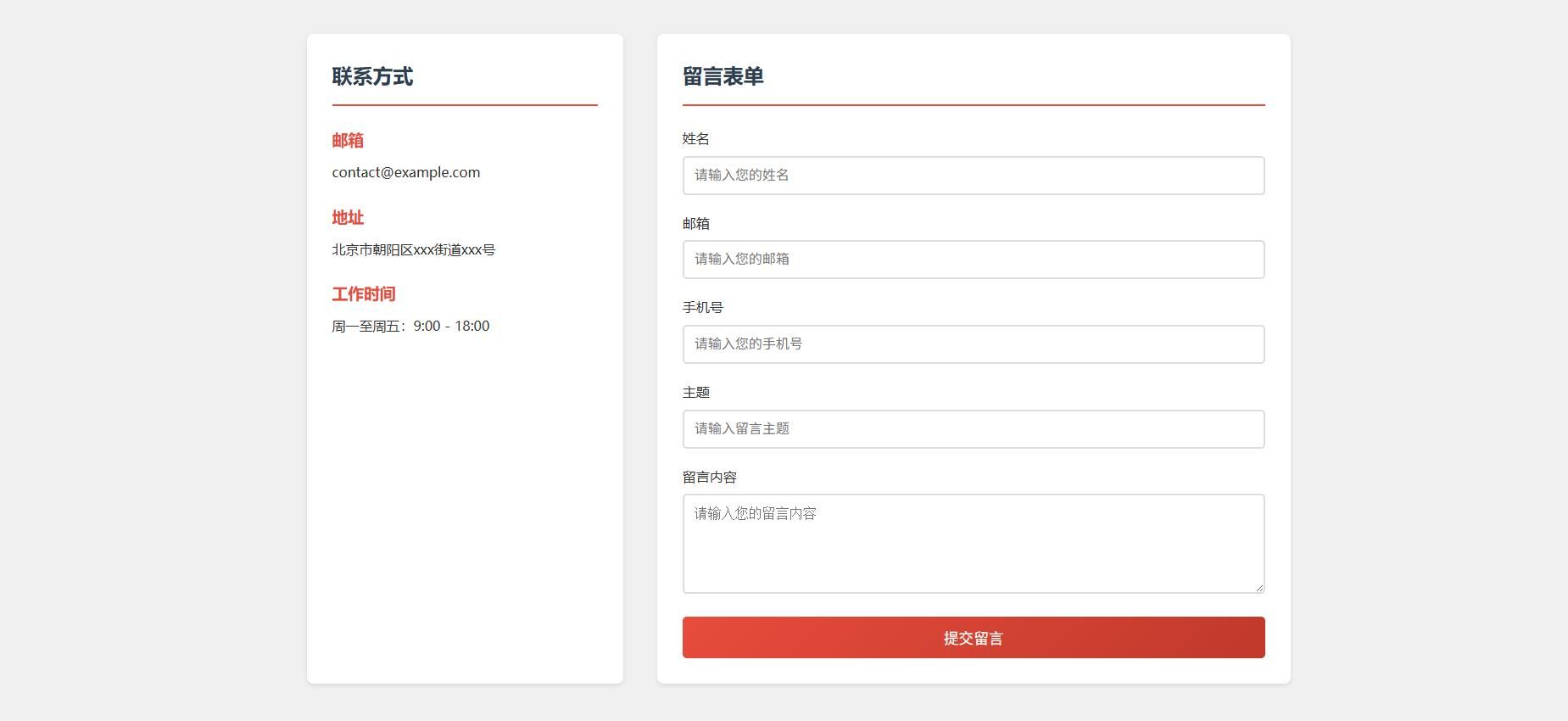Click the 邮箱 label above form input
The width and height of the screenshot is (1568, 721).
click(x=696, y=224)
